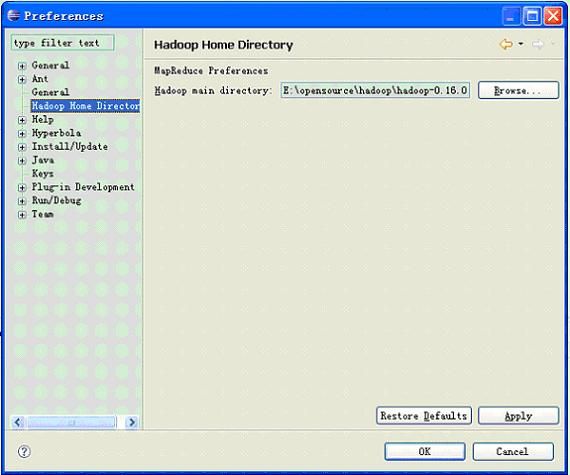Click the forward navigation arrow icon
Viewport: 570px width, 475px height.
pos(538,44)
